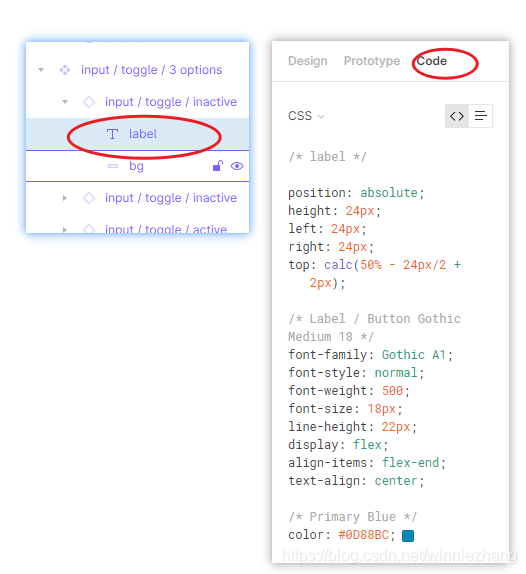Viewport: 526px width, 574px height.
Task: Open the Code tab
Action: 432,61
